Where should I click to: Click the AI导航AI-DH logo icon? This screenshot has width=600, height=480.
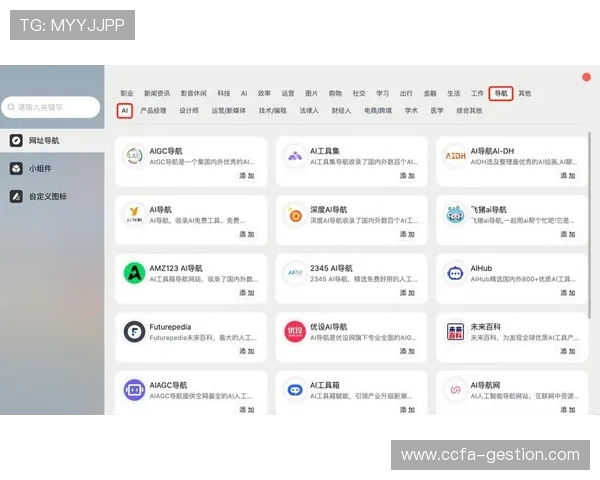455,156
